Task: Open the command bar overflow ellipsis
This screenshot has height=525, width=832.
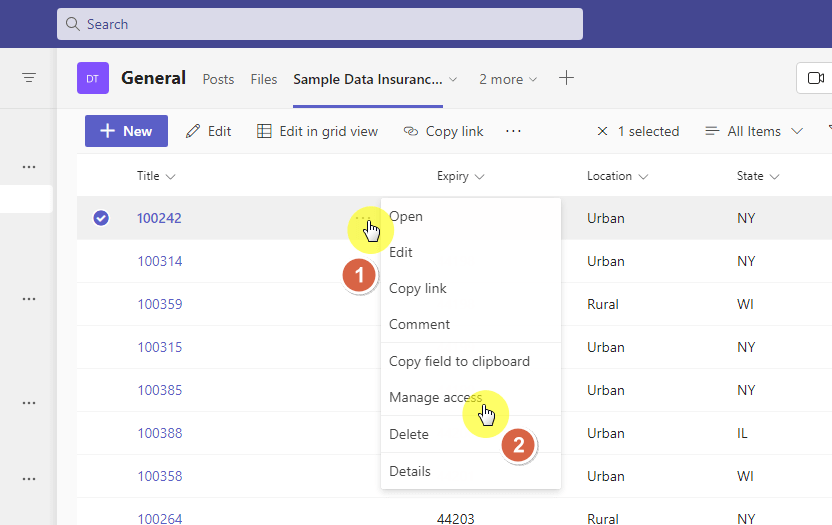Action: pyautogui.click(x=513, y=131)
